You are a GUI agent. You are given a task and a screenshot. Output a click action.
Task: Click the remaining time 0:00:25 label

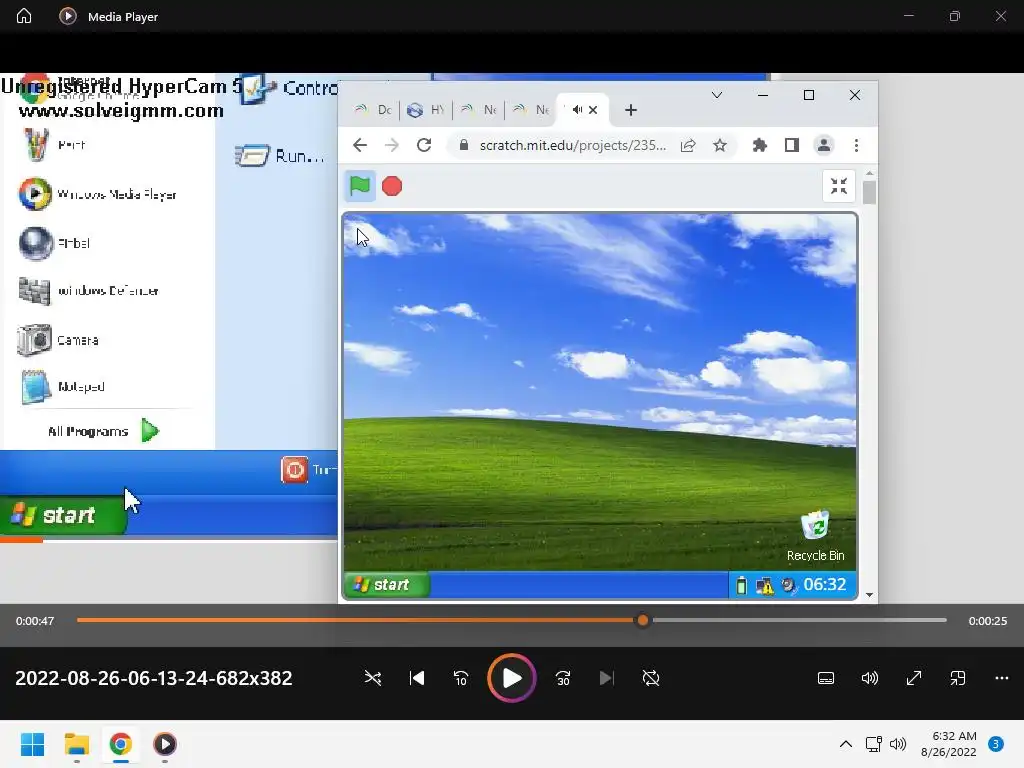pyautogui.click(x=987, y=620)
